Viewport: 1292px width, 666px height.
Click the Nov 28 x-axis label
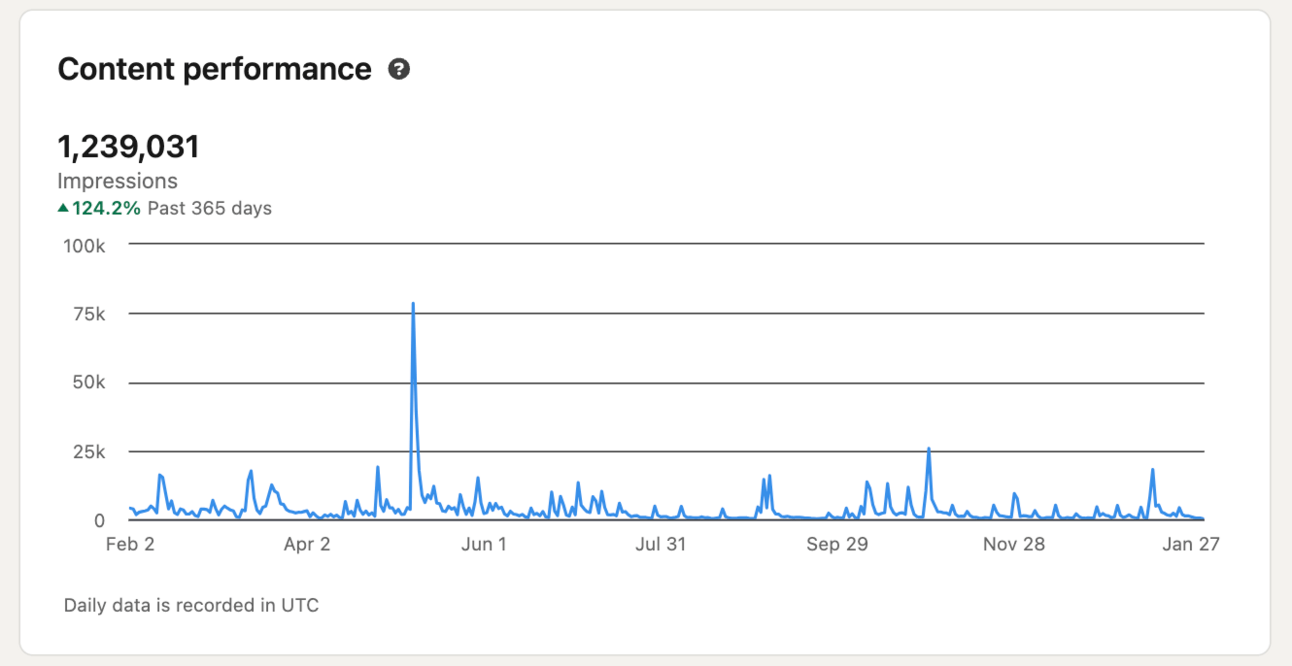tap(1014, 544)
